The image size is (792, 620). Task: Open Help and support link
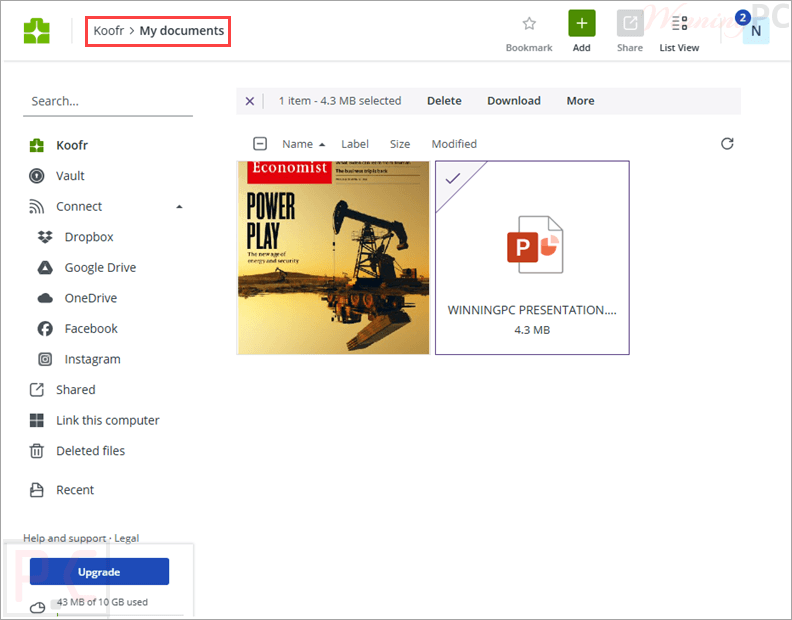pyautogui.click(x=65, y=538)
